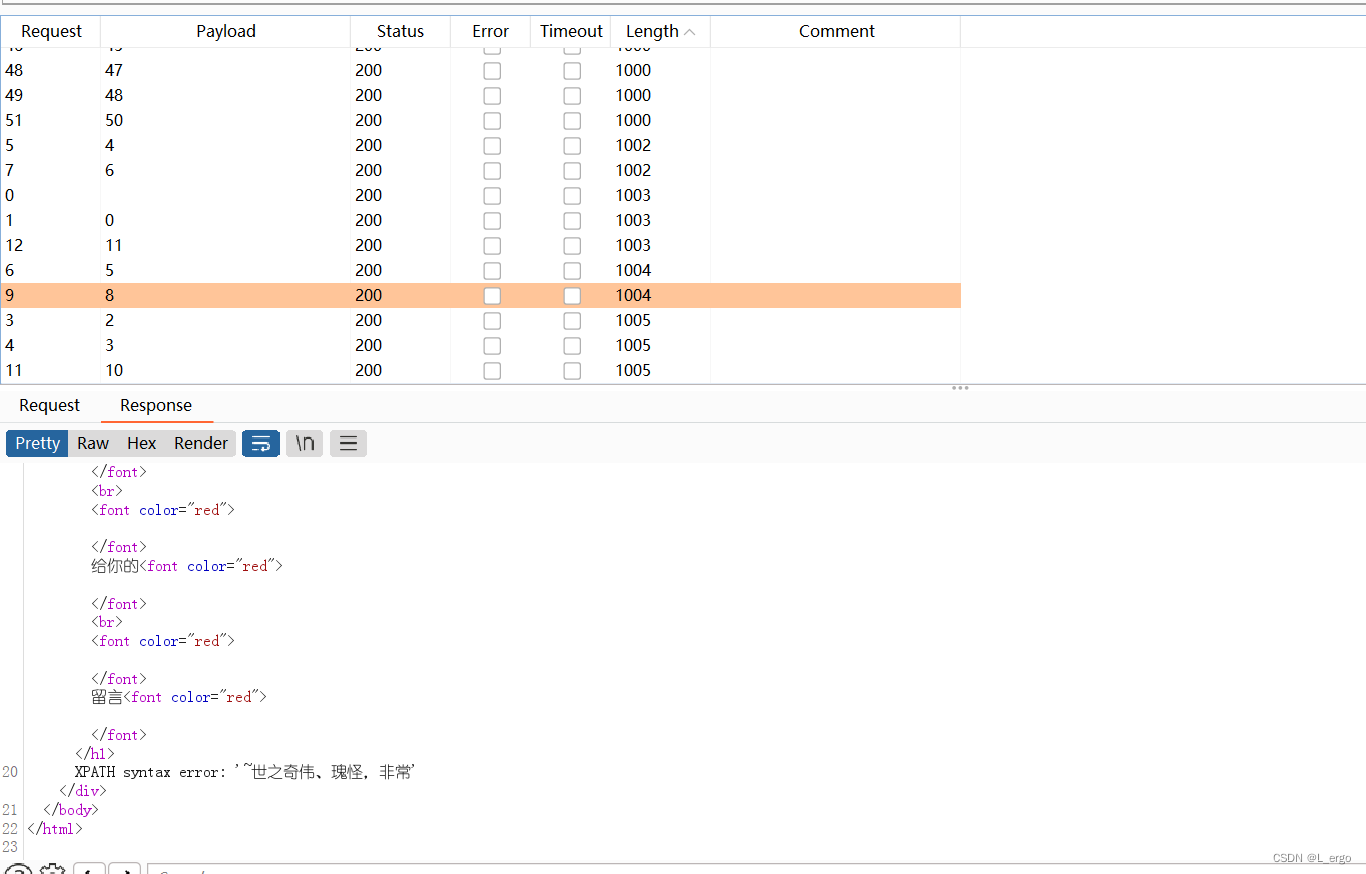
Task: Switch to the Request tab
Action: pos(49,405)
